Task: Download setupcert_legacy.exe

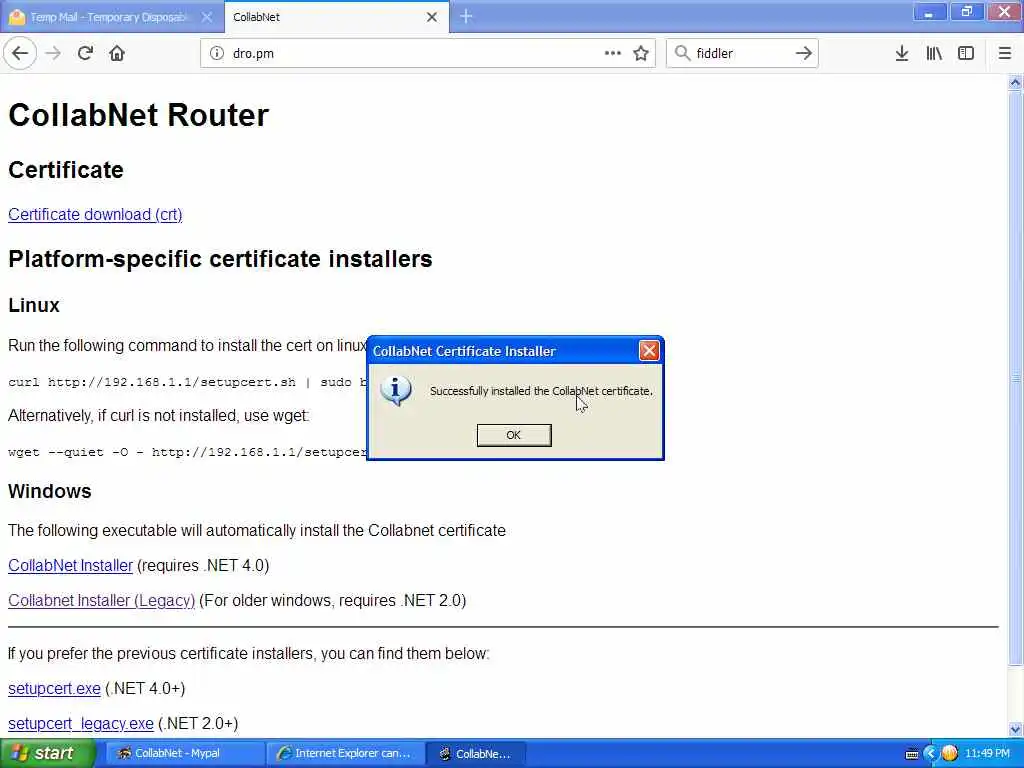Action: tap(81, 724)
